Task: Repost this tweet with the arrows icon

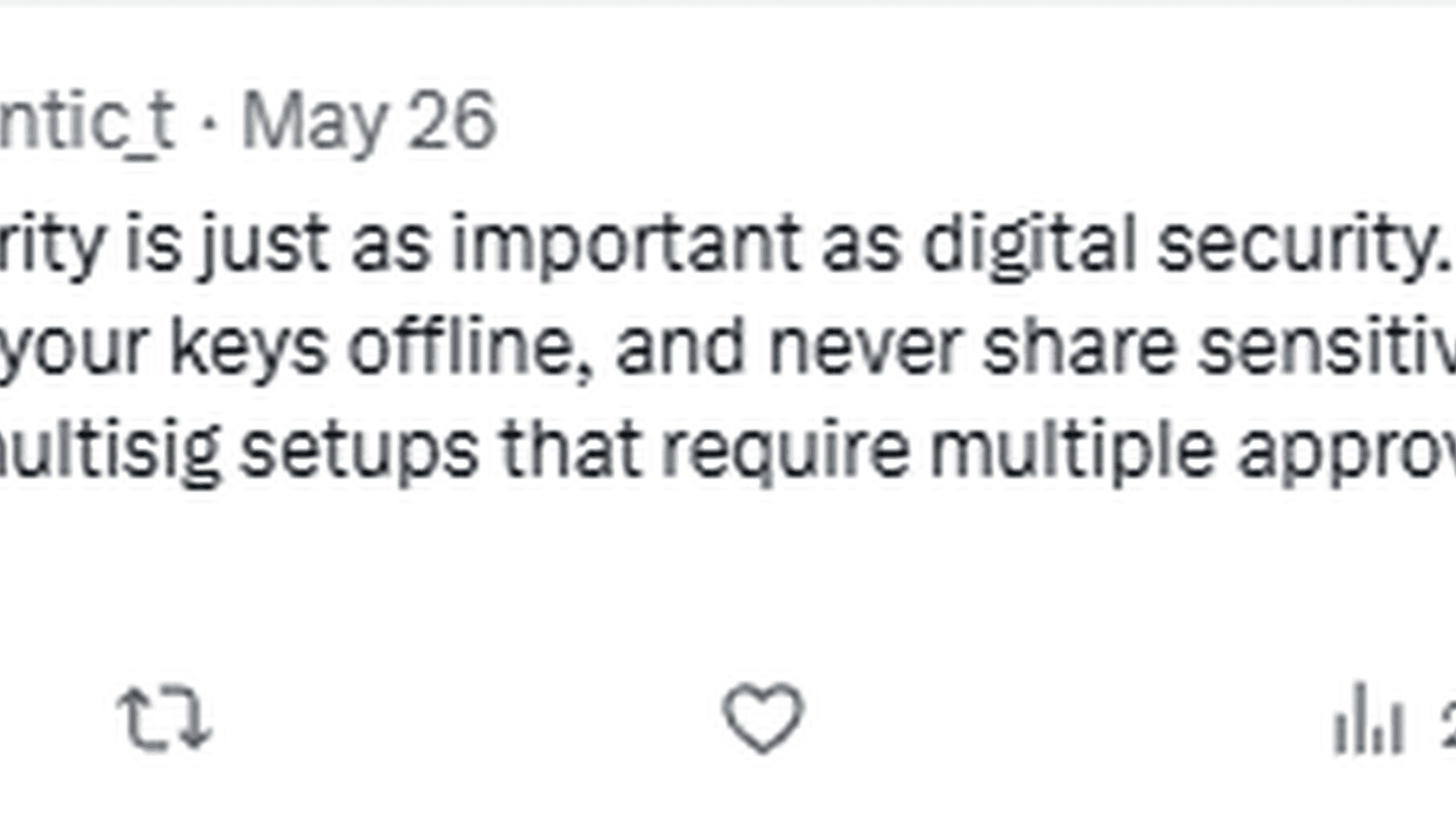Action: [164, 717]
